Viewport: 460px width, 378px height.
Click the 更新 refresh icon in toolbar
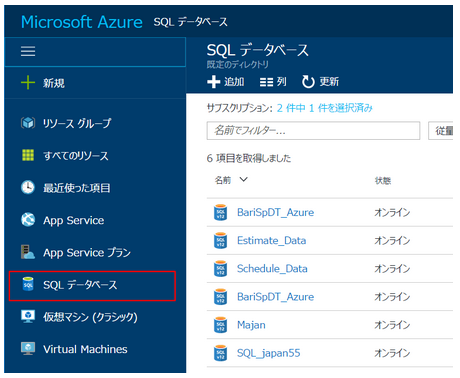pyautogui.click(x=308, y=82)
